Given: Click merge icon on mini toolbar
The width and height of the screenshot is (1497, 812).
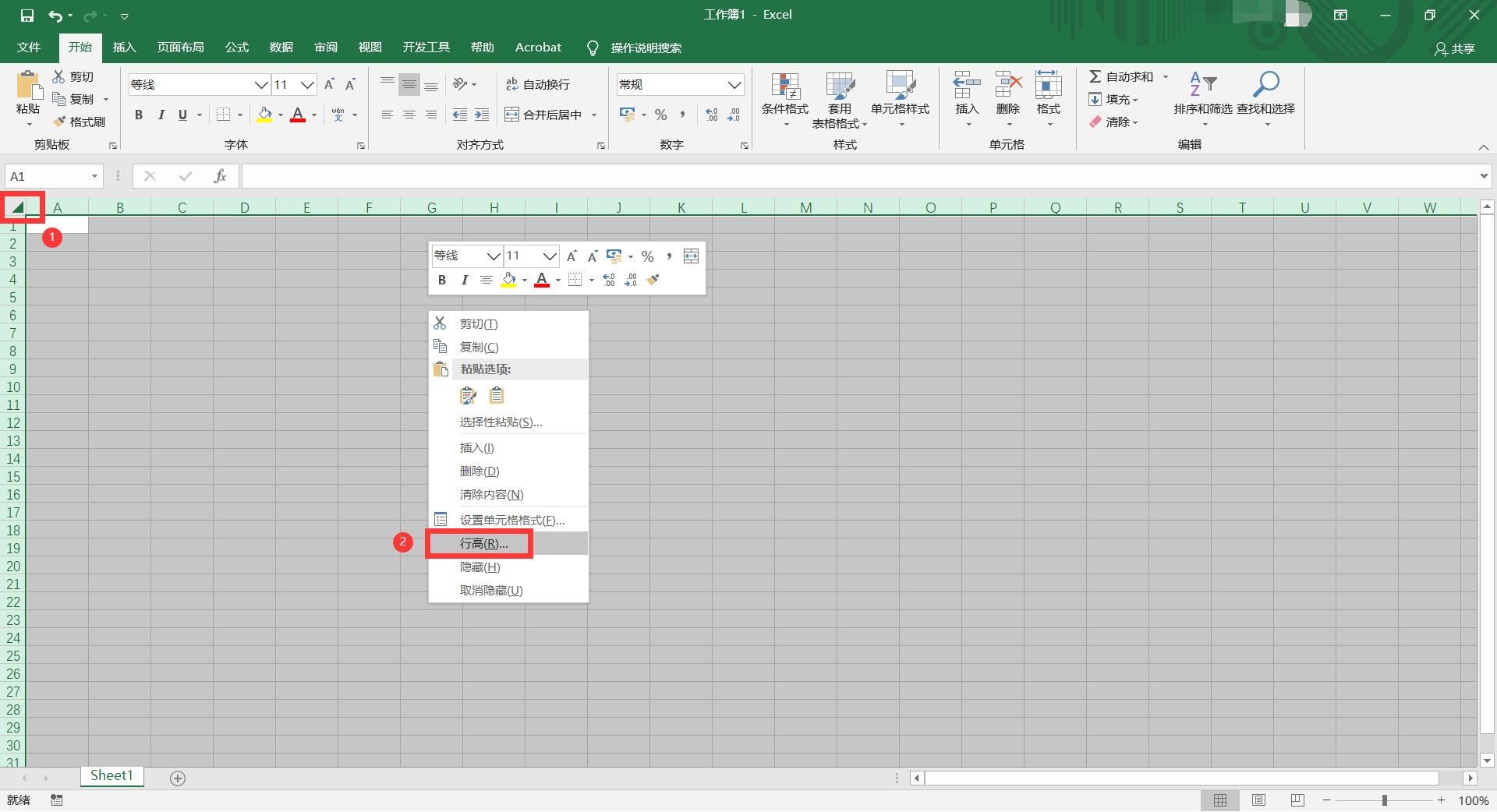Looking at the screenshot, I should (691, 256).
